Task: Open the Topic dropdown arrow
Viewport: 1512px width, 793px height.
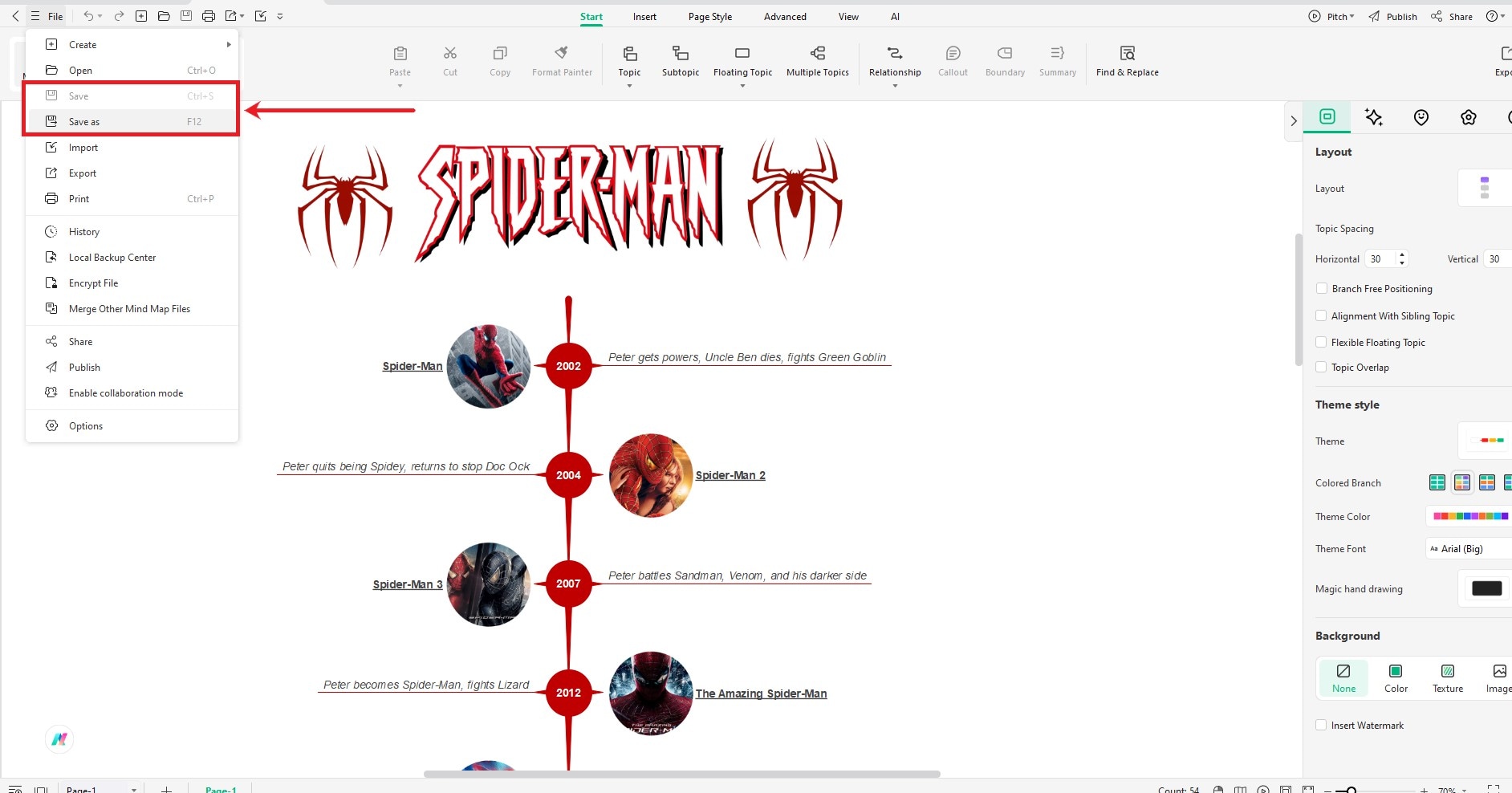Action: pyautogui.click(x=630, y=86)
